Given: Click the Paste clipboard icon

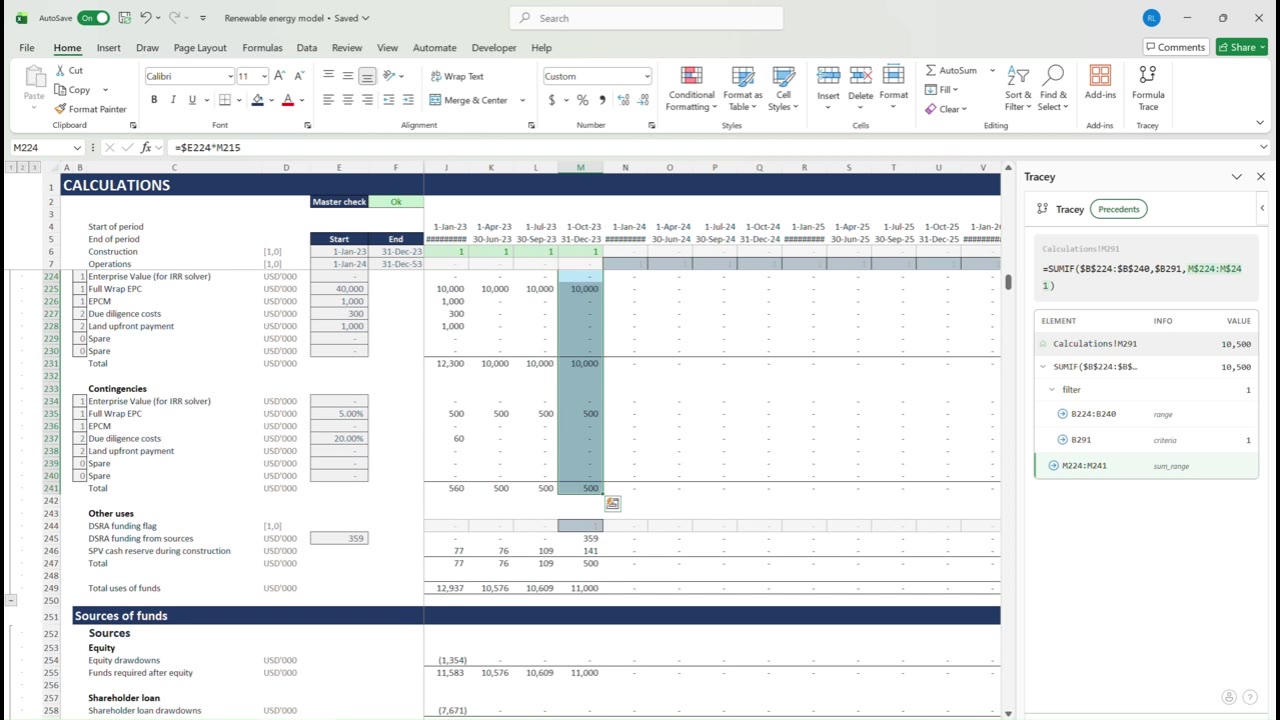Looking at the screenshot, I should 34,78.
